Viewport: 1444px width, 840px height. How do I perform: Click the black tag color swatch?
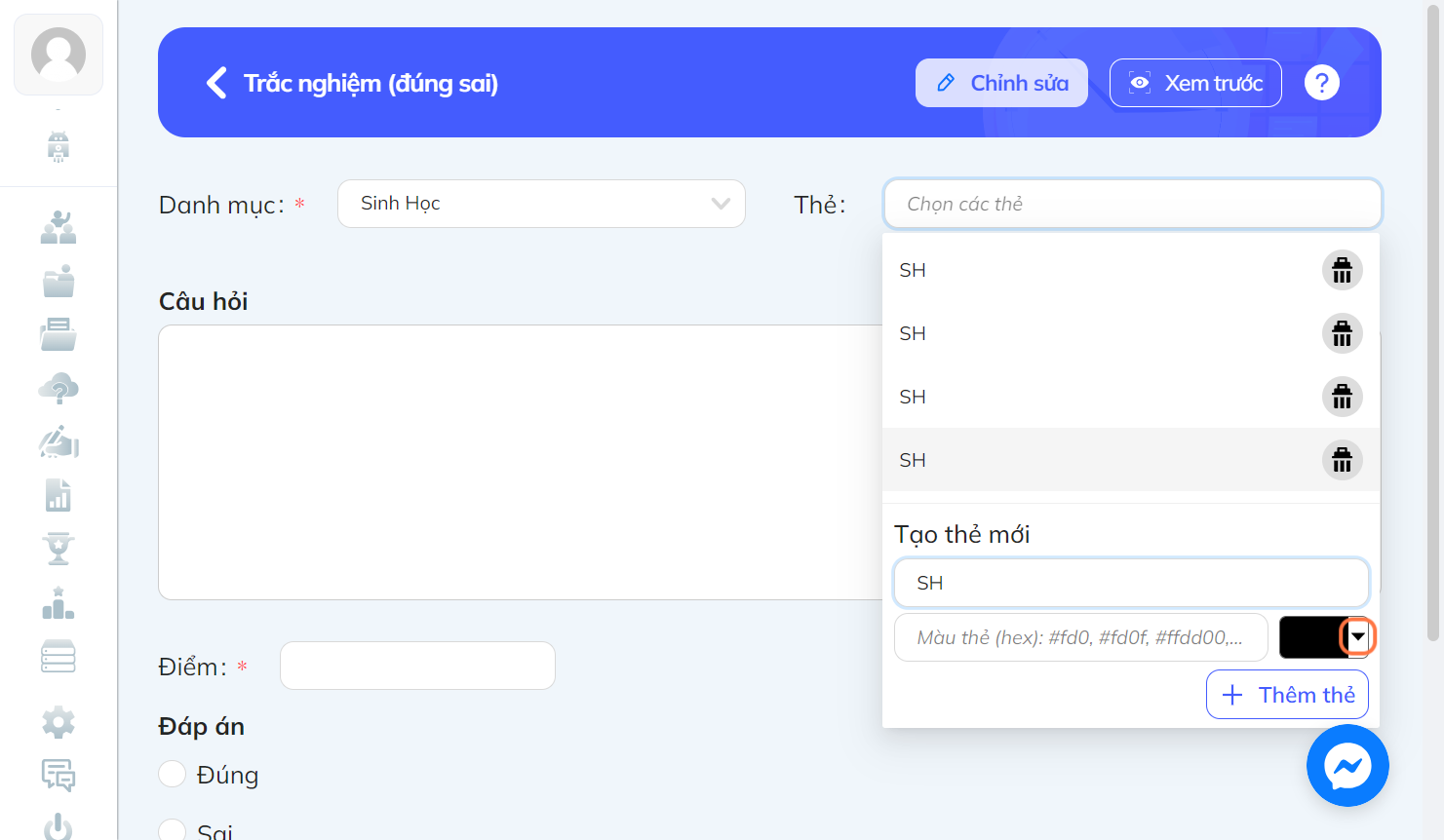pyautogui.click(x=1312, y=637)
